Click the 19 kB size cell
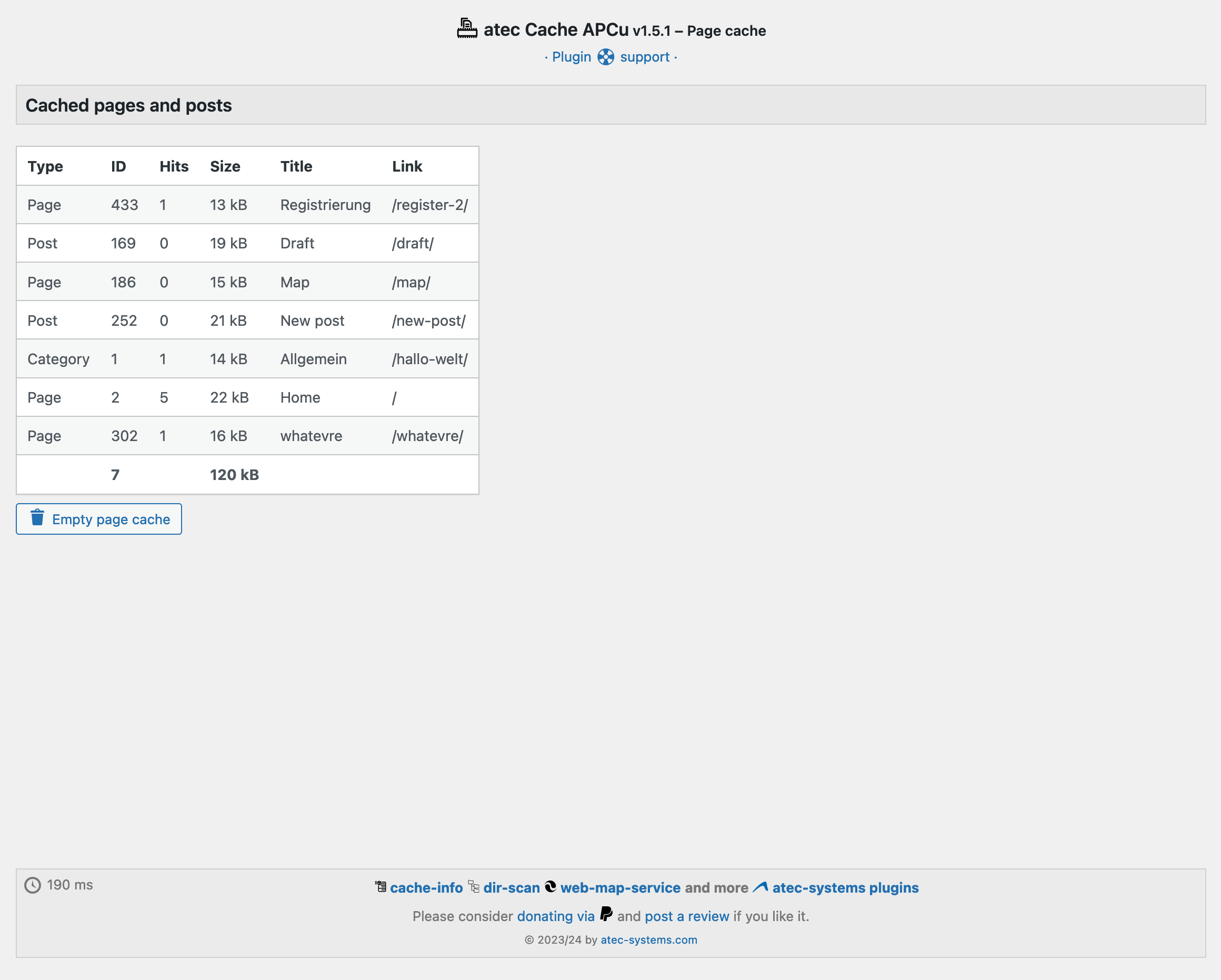Screen dimensions: 1221x980 (229, 244)
